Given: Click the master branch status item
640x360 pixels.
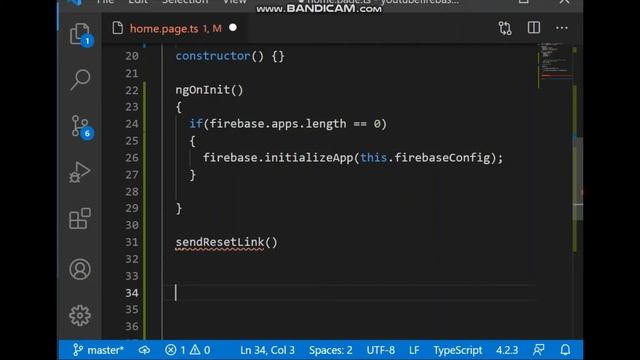Looking at the screenshot, I should [x=98, y=350].
